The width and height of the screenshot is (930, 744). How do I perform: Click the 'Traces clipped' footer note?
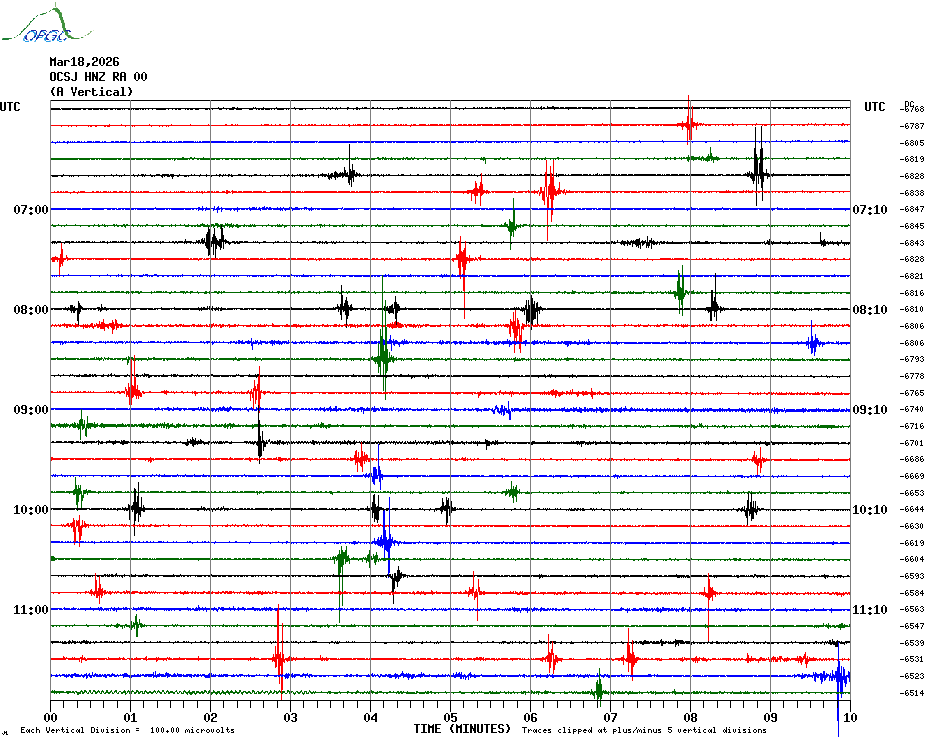[644, 731]
